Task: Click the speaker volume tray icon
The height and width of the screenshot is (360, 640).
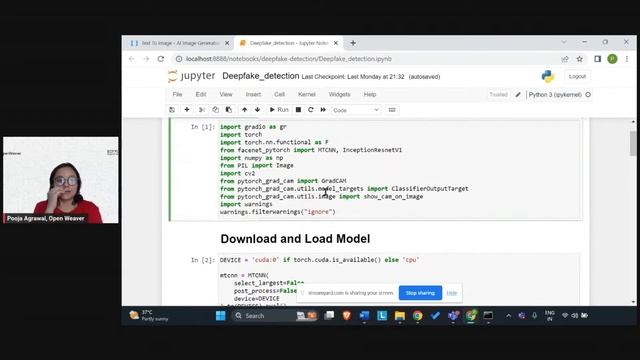Action: pos(575,316)
